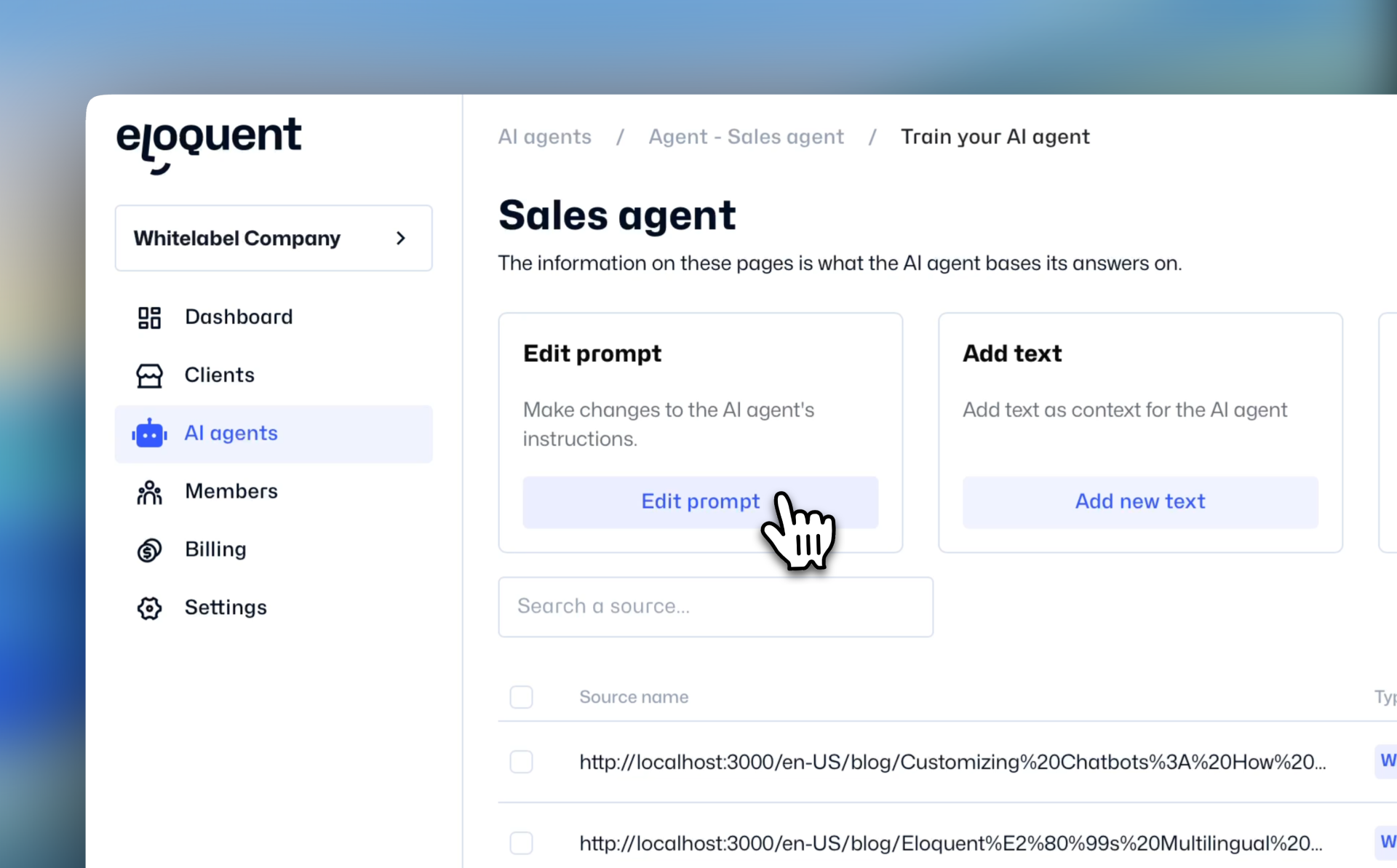Navigate to AI agents breadcrumb
The height and width of the screenshot is (868, 1397).
click(544, 136)
